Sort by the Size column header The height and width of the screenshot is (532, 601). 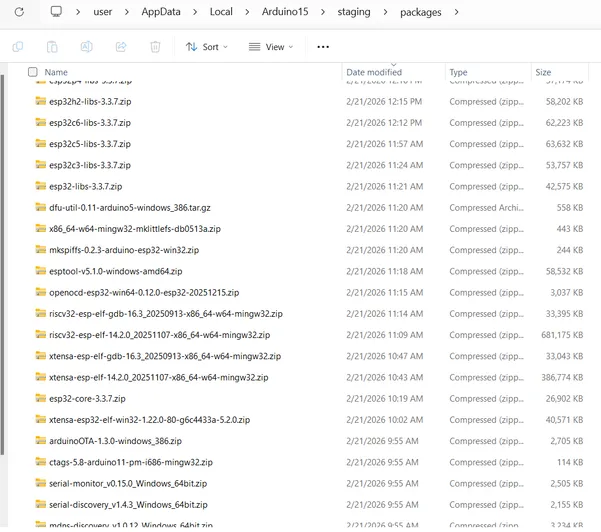pyautogui.click(x=543, y=72)
